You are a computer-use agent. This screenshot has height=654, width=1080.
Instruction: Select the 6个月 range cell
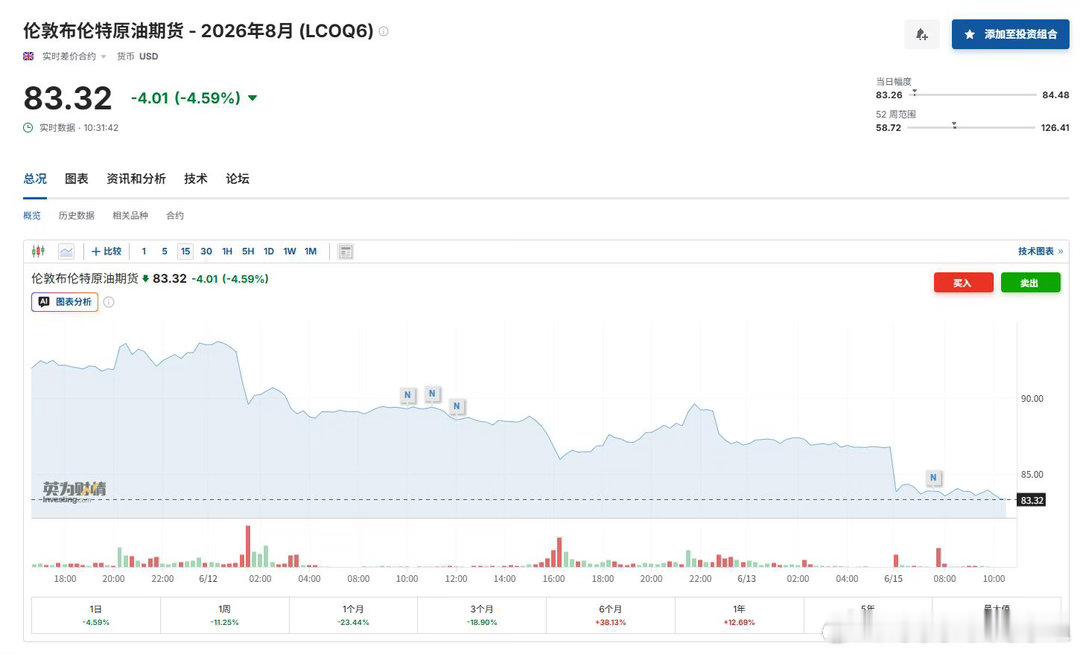coord(611,615)
